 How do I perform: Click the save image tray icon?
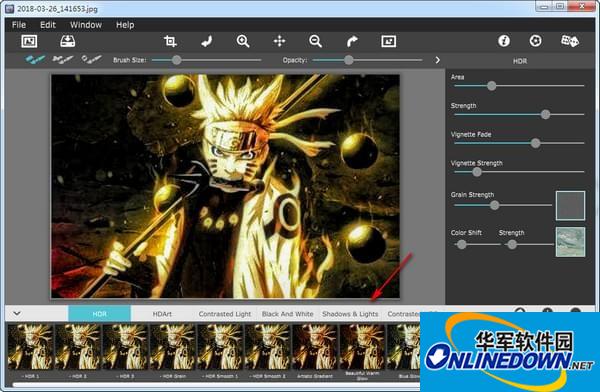click(x=68, y=41)
